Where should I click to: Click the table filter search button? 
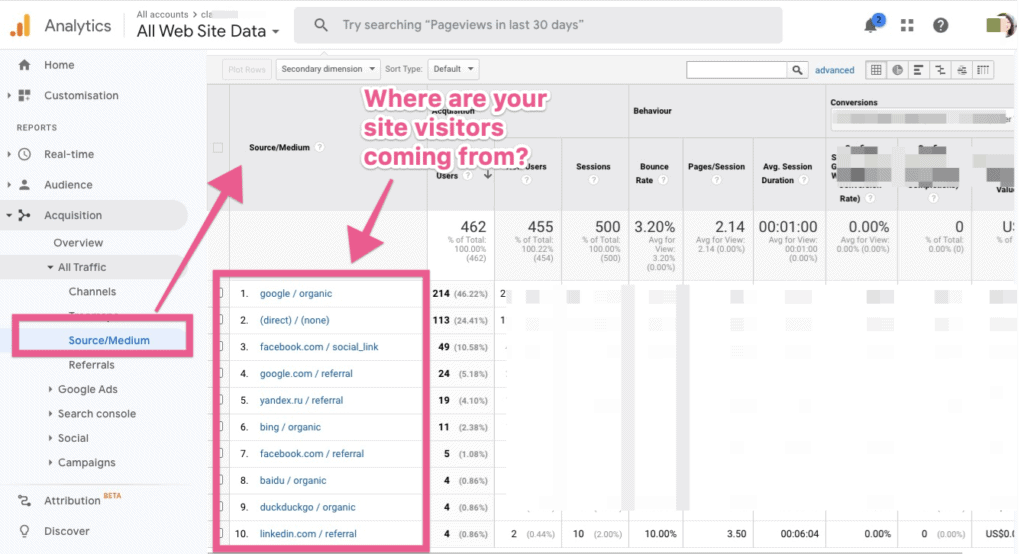[797, 69]
